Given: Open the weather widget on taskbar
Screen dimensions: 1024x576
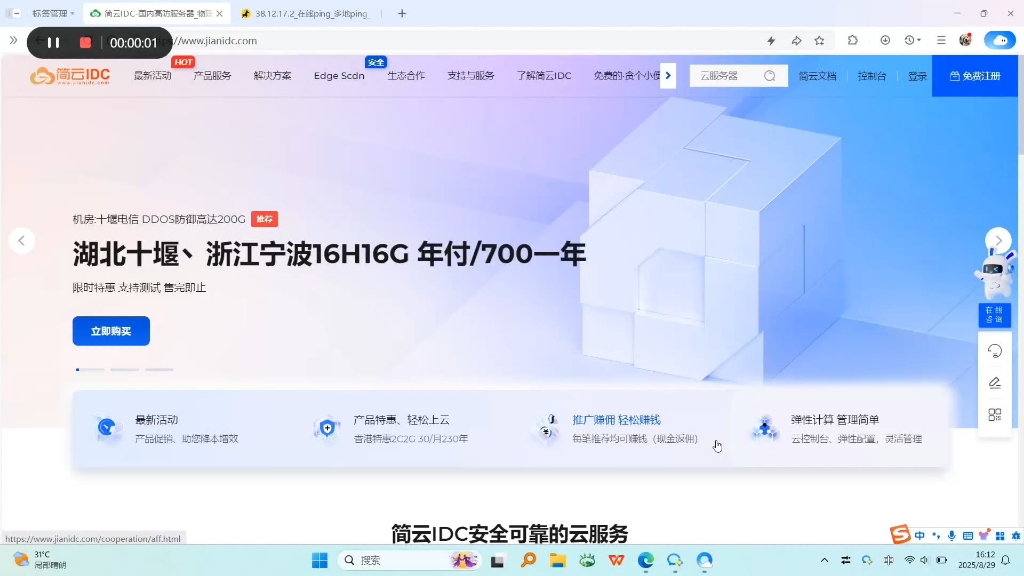Looking at the screenshot, I should 39,560.
